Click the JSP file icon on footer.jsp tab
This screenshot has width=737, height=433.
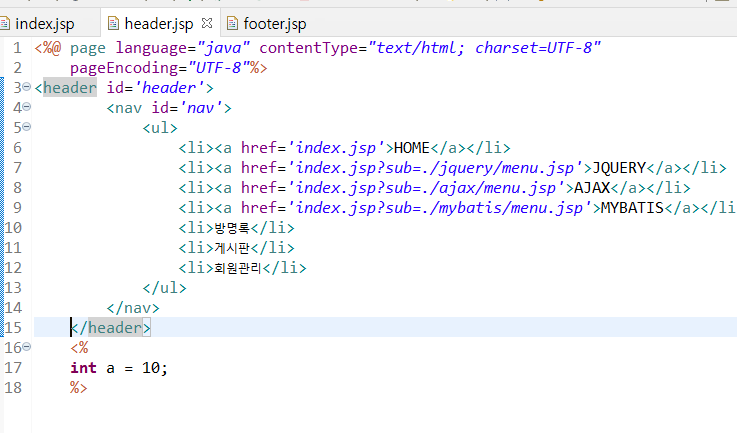(232, 24)
